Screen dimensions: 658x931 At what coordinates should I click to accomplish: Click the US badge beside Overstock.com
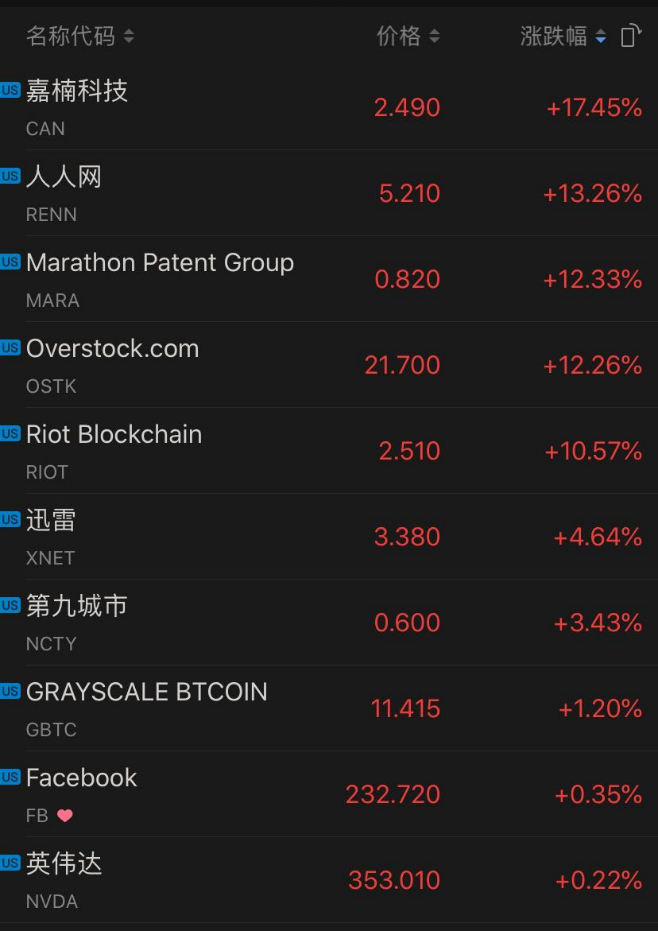click(x=10, y=348)
